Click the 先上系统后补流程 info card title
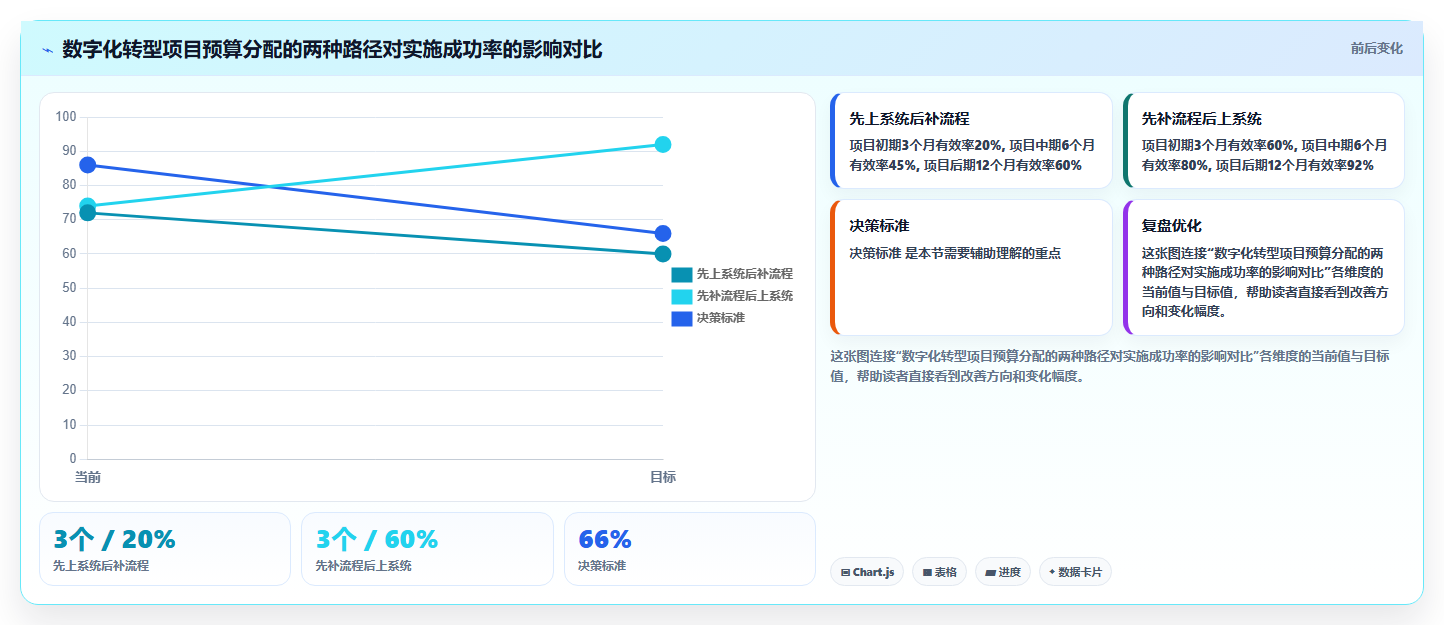The image size is (1444, 625). pos(909,119)
